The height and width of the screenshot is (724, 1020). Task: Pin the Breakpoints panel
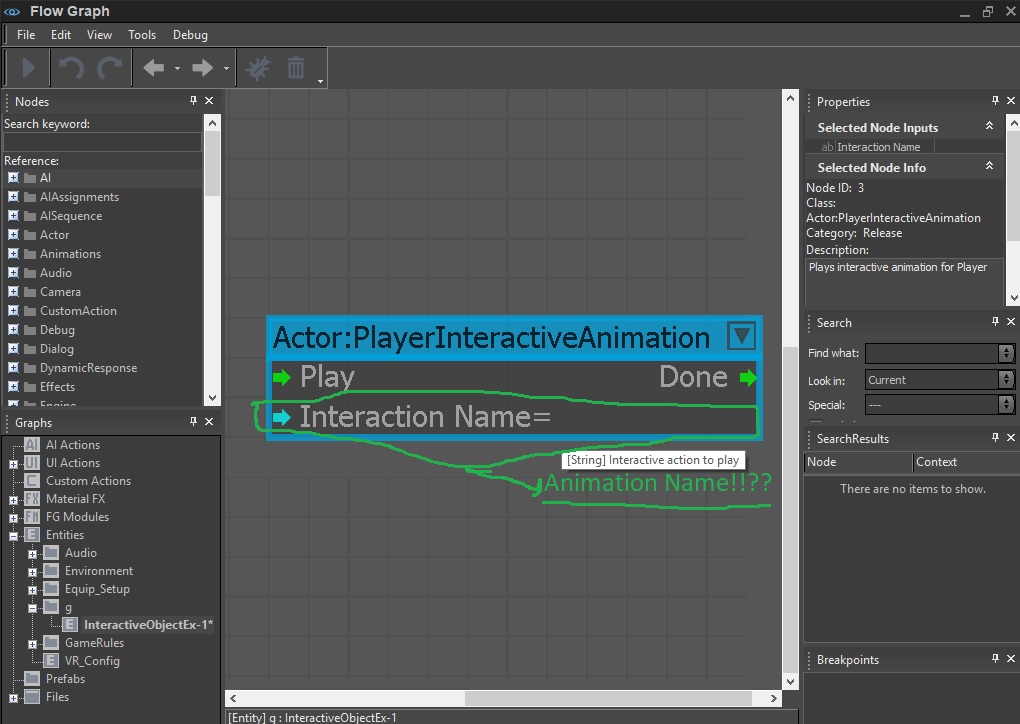(995, 658)
